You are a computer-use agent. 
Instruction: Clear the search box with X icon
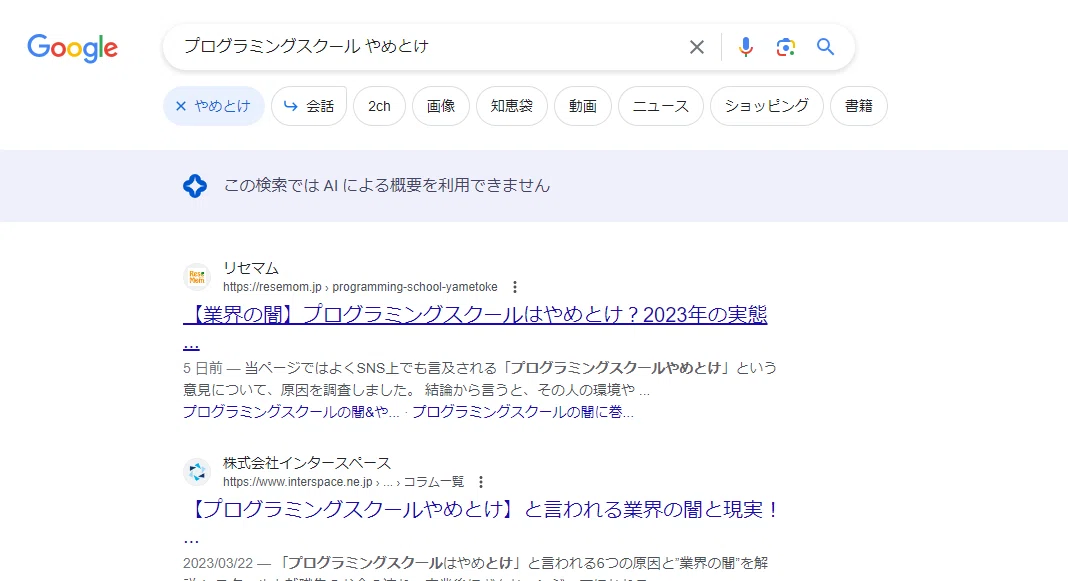point(696,47)
